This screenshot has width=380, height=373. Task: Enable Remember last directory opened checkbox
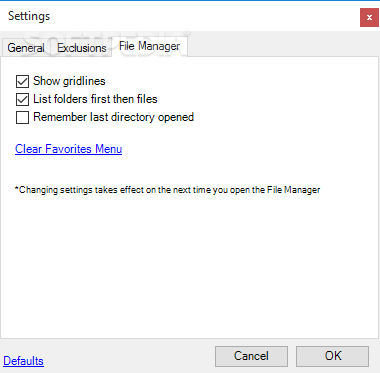tap(22, 117)
